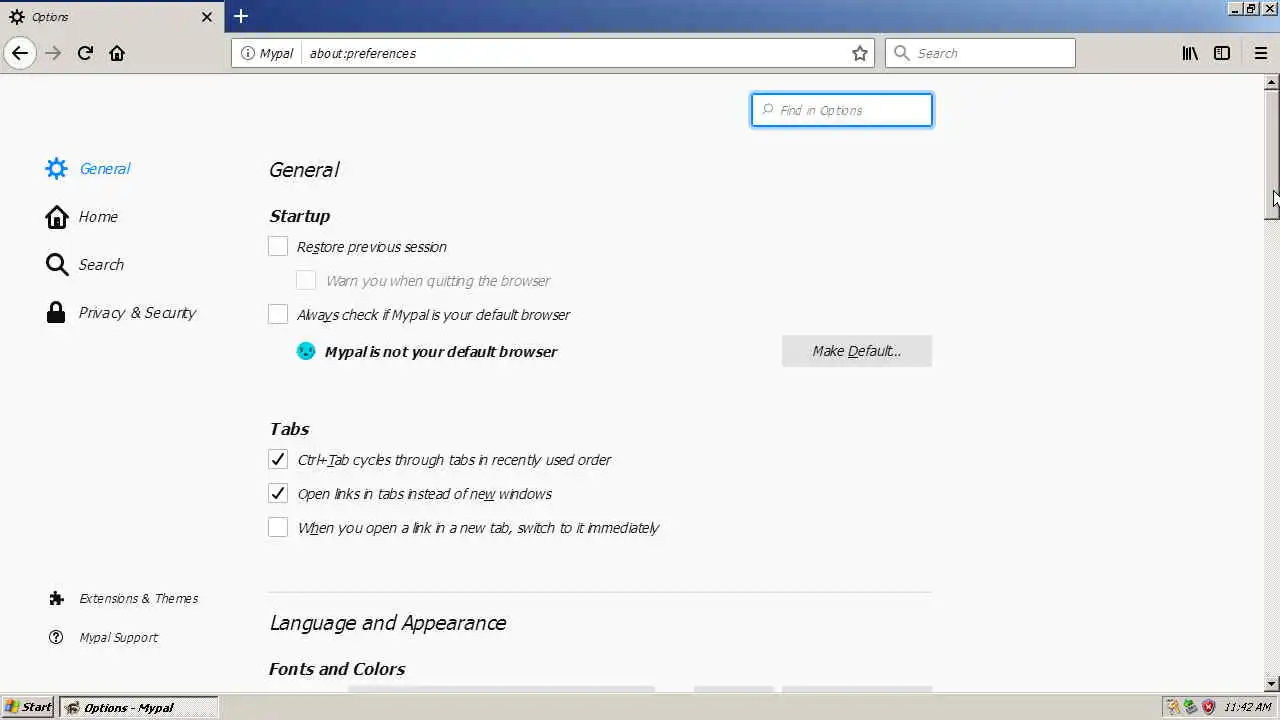
Task: Open a new tab with plus button
Action: point(241,16)
